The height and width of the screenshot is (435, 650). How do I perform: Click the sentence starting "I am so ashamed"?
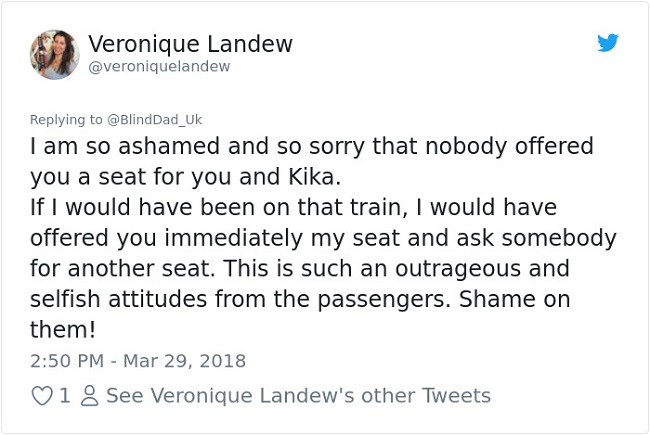(311, 146)
